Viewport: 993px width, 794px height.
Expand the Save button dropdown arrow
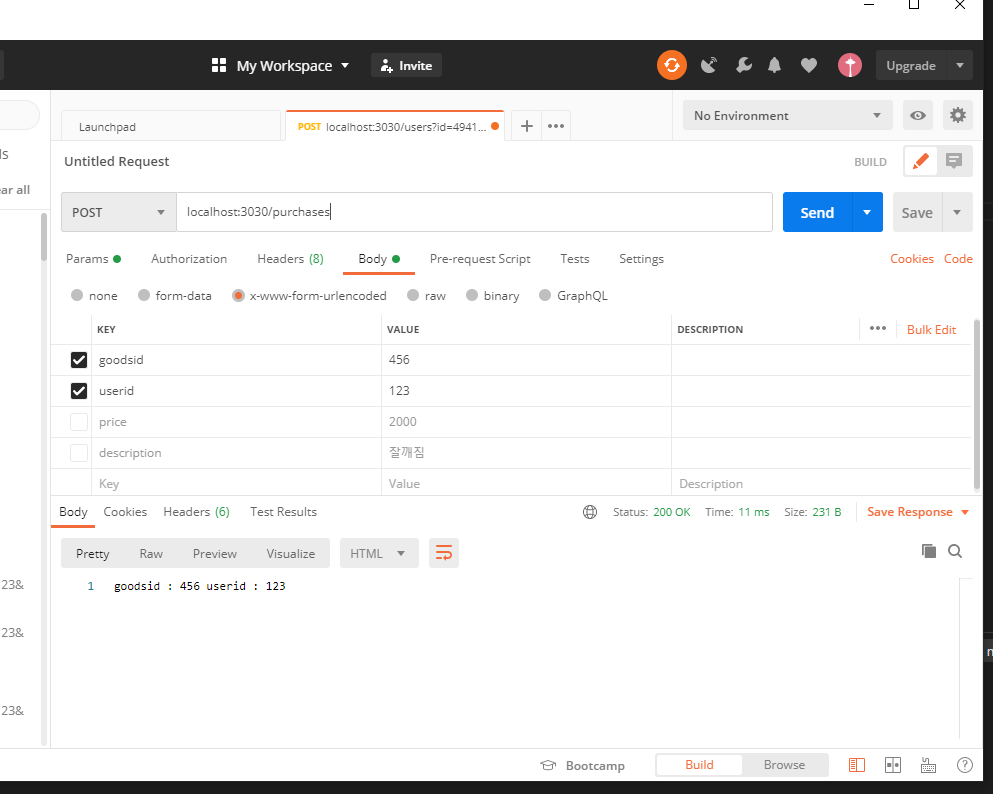pos(957,212)
